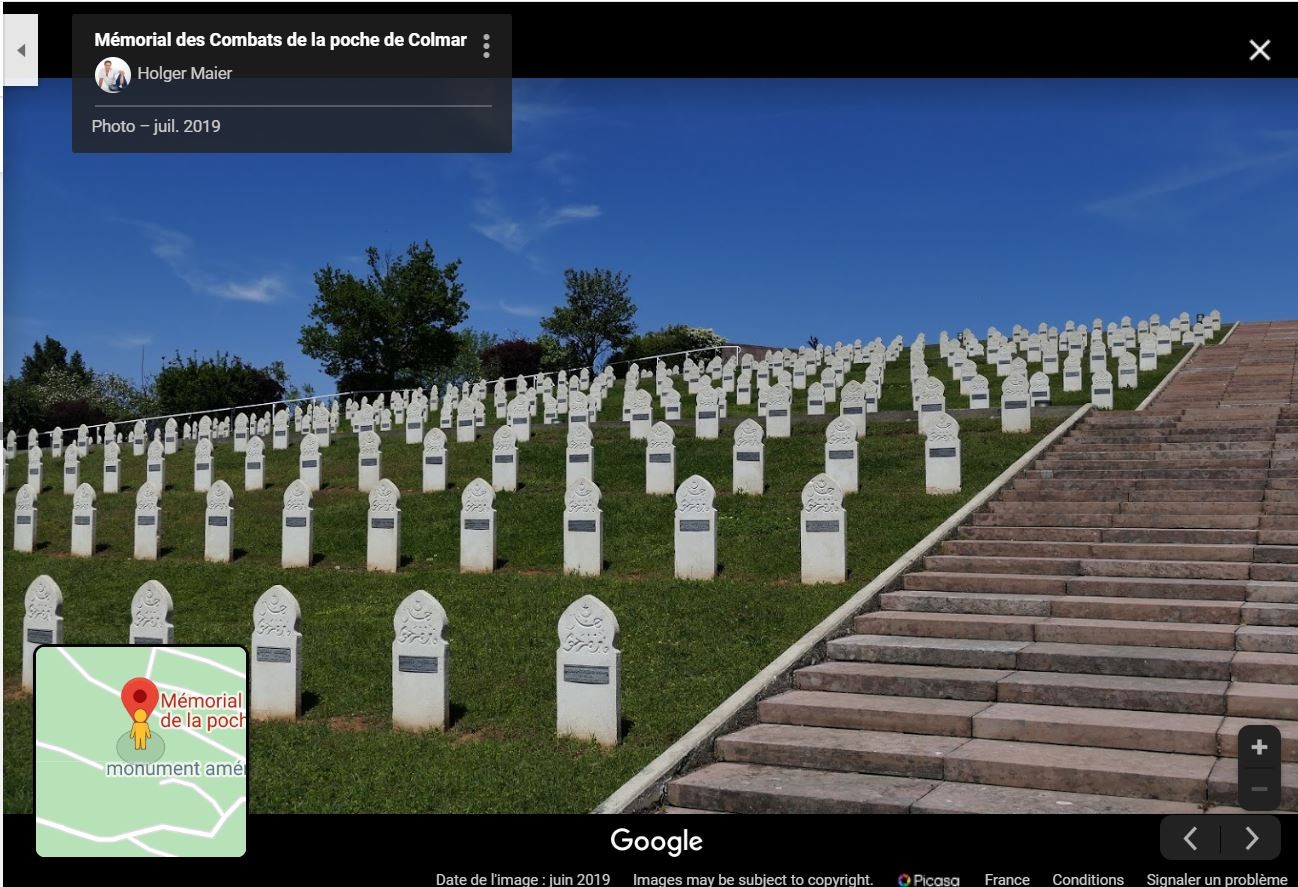Close the photo viewer
The height and width of the screenshot is (887, 1298).
tap(1259, 50)
